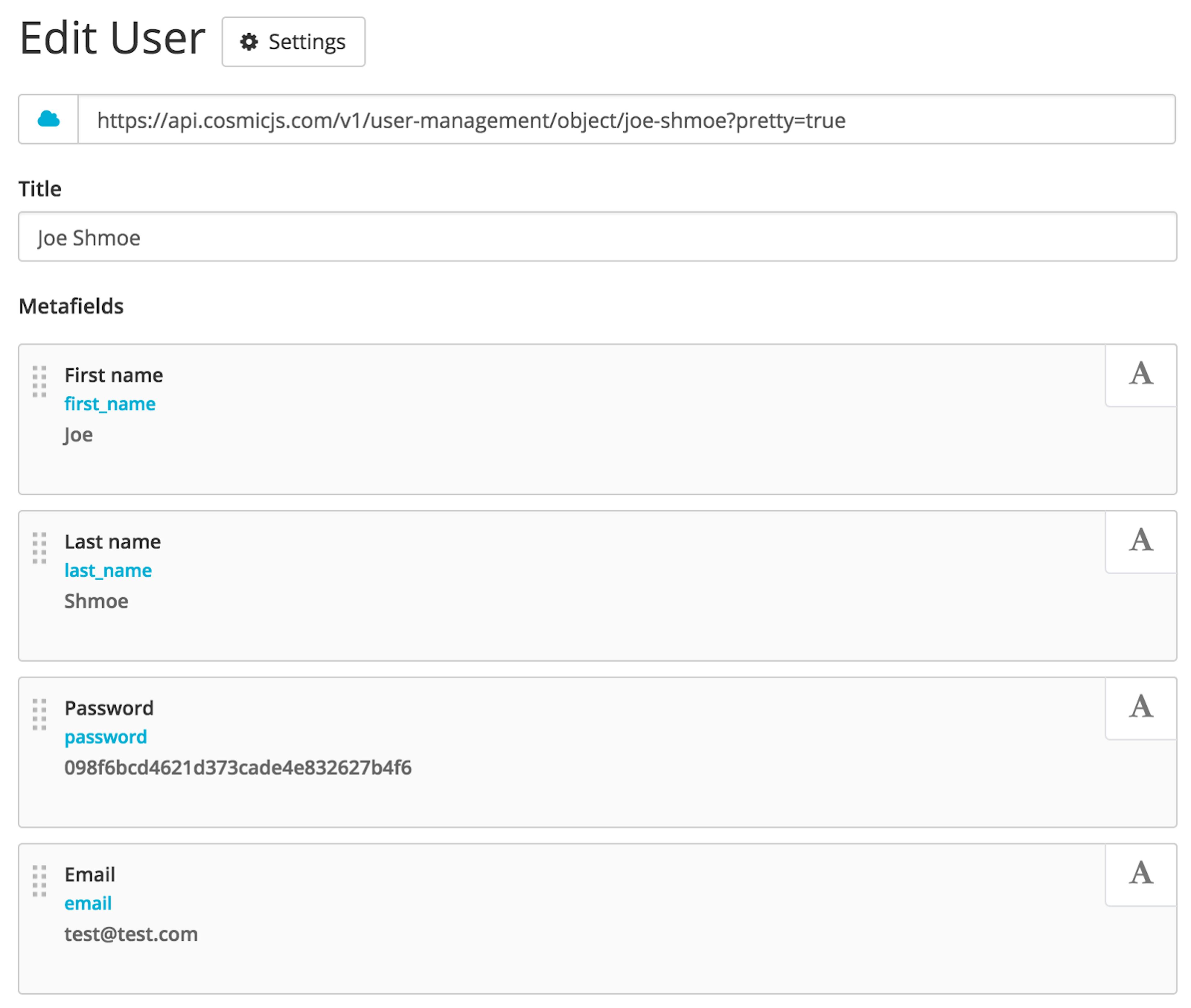
Task: Click the blue cloud API icon
Action: click(49, 119)
